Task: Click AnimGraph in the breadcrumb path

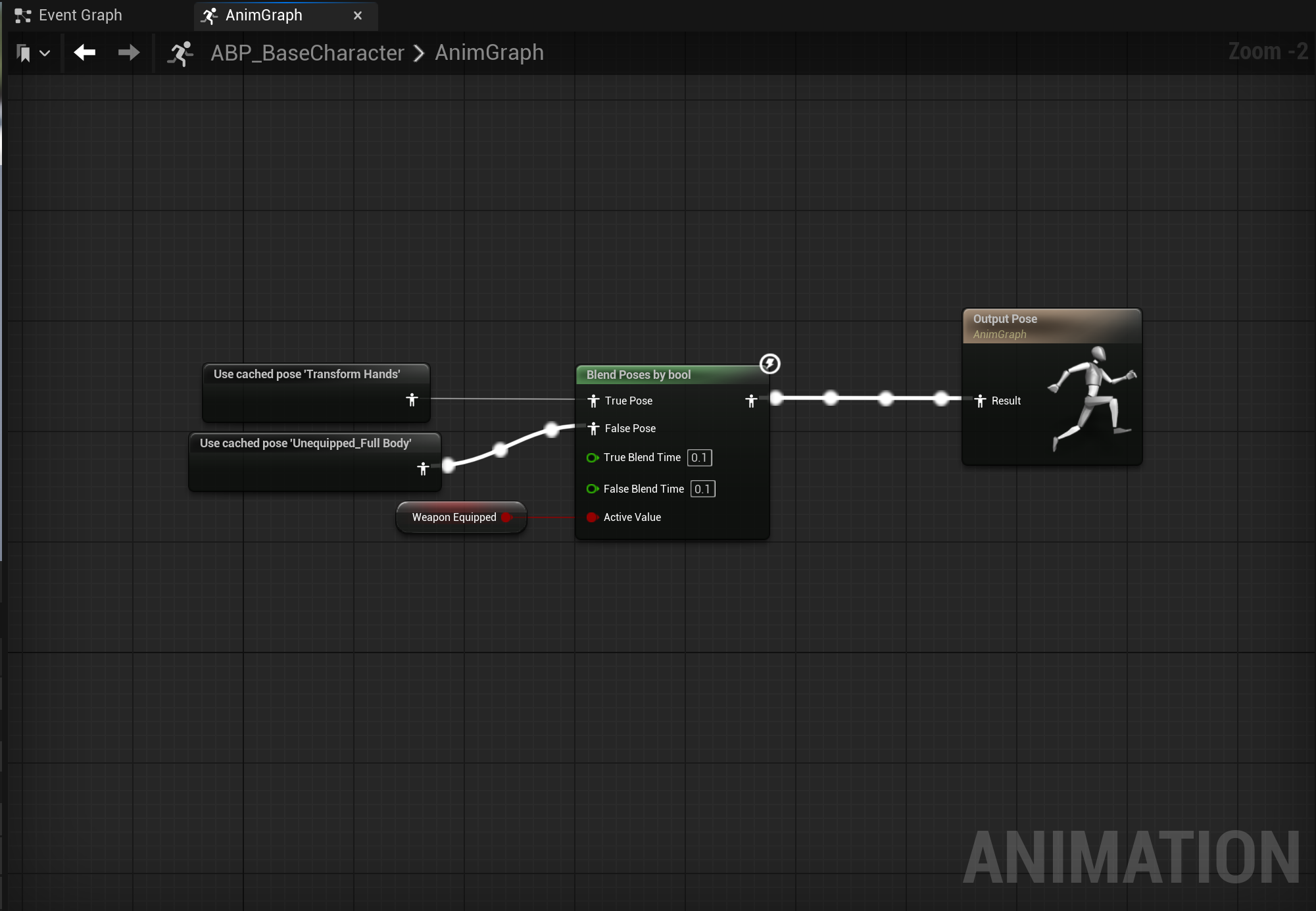Action: 489,53
